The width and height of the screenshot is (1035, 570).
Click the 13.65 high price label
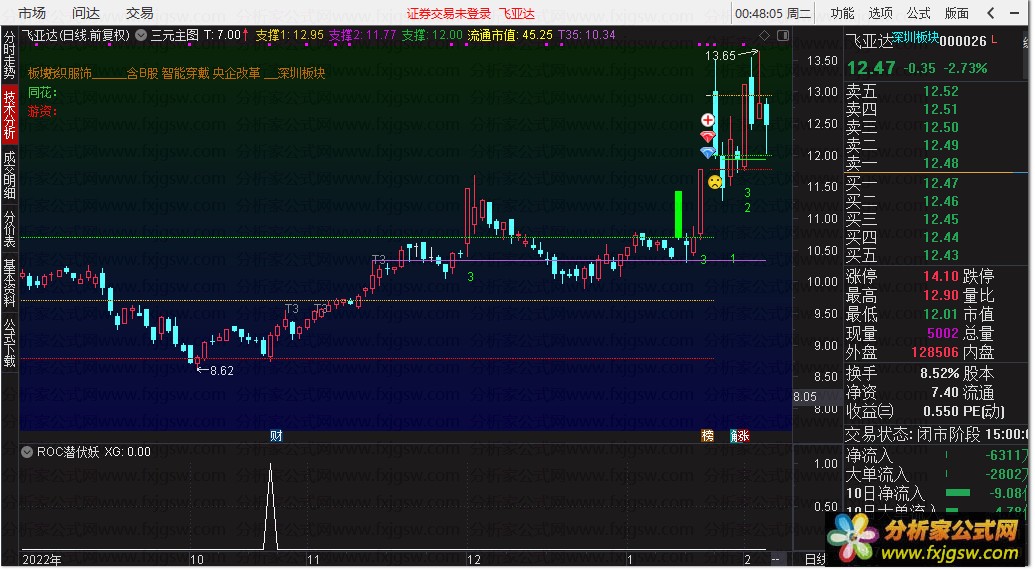[720, 56]
